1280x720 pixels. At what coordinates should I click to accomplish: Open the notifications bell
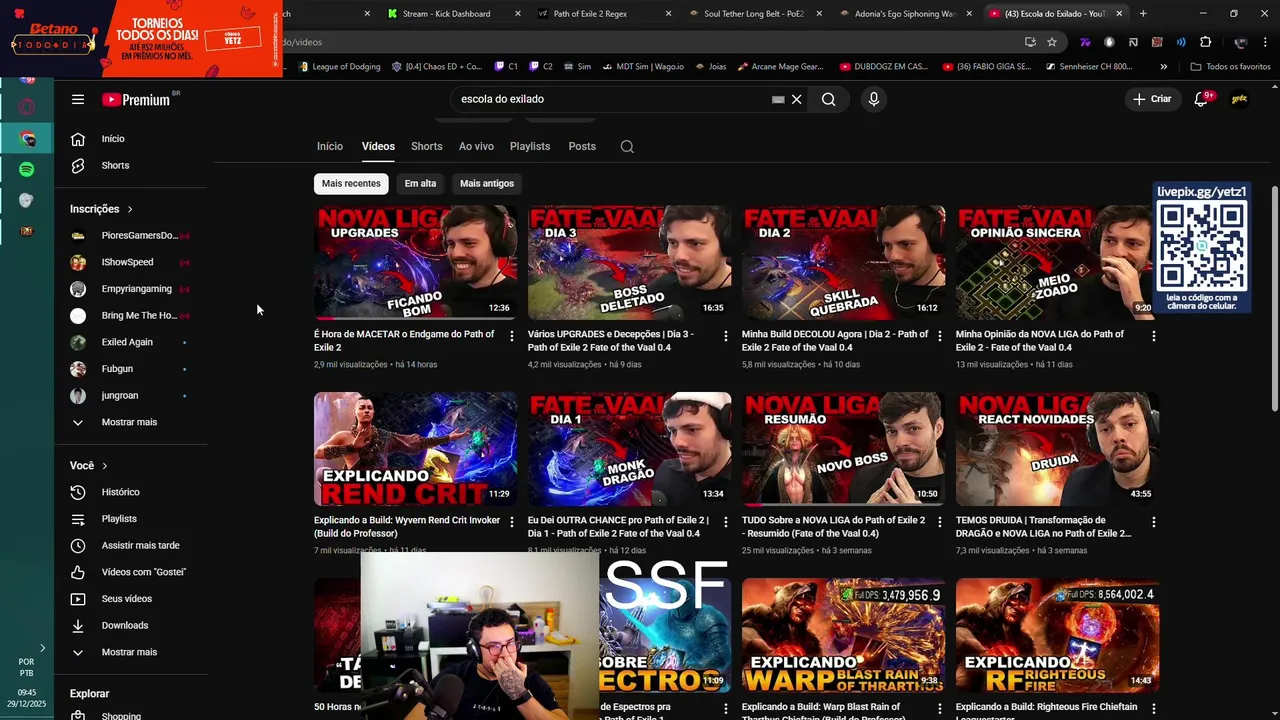(x=1201, y=99)
